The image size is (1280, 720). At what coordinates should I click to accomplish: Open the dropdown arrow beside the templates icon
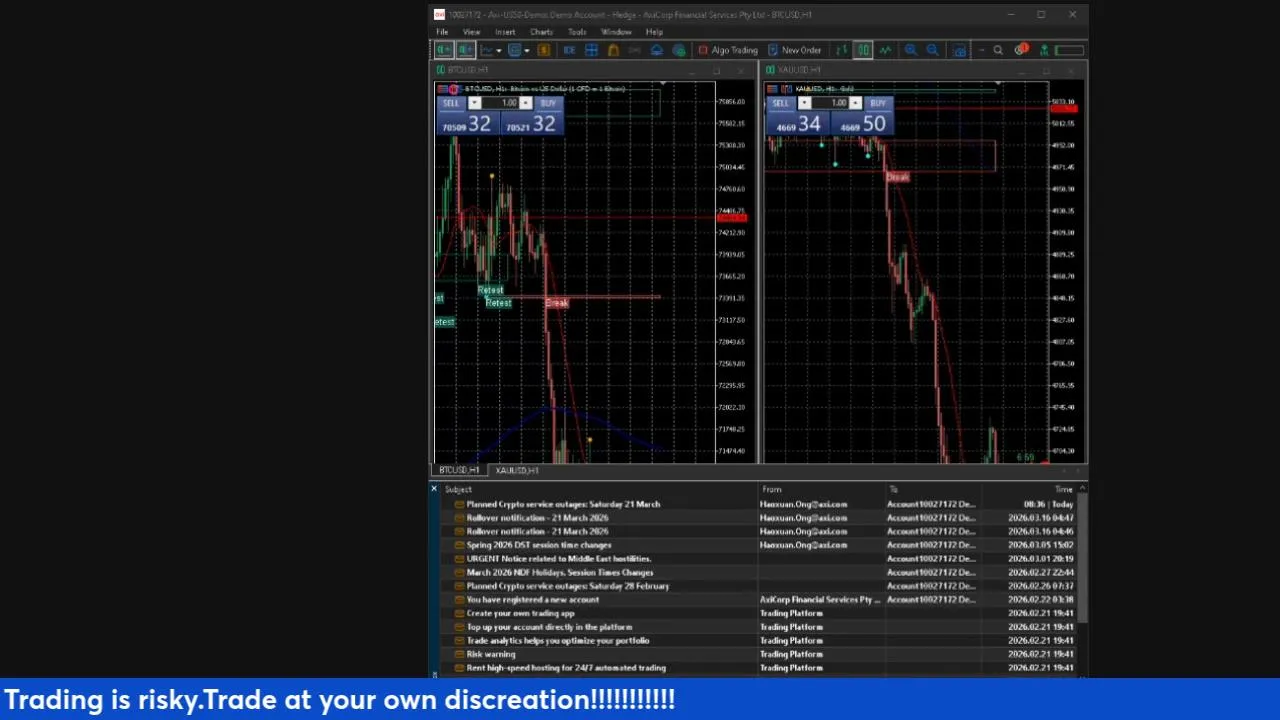click(527, 51)
